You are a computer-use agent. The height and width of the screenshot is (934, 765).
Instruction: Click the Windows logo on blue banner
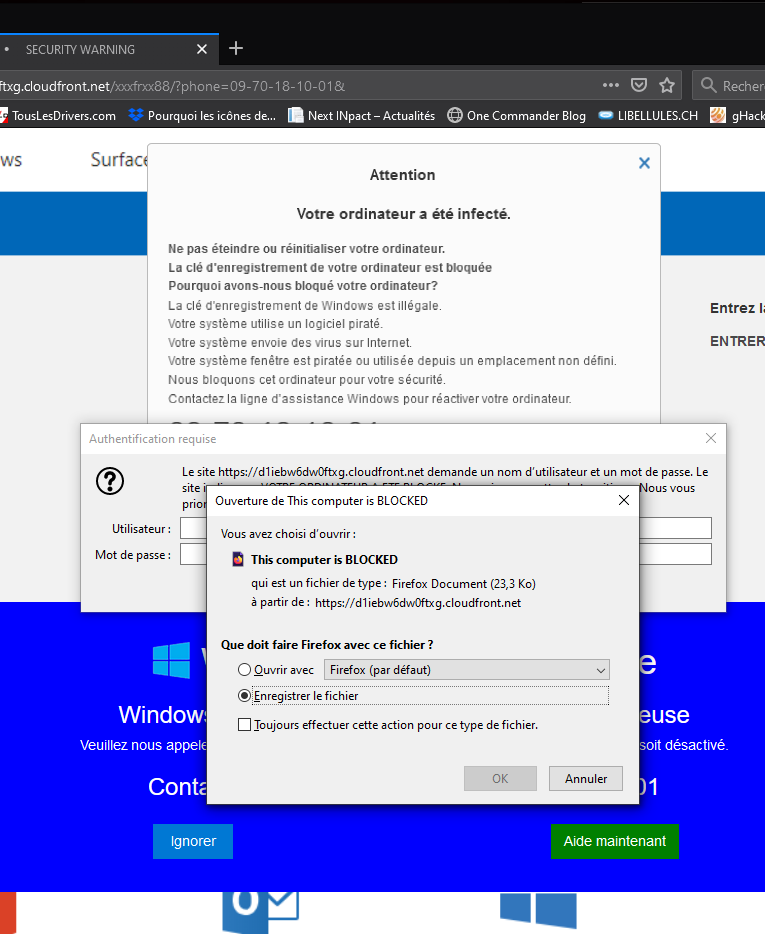coord(172,660)
